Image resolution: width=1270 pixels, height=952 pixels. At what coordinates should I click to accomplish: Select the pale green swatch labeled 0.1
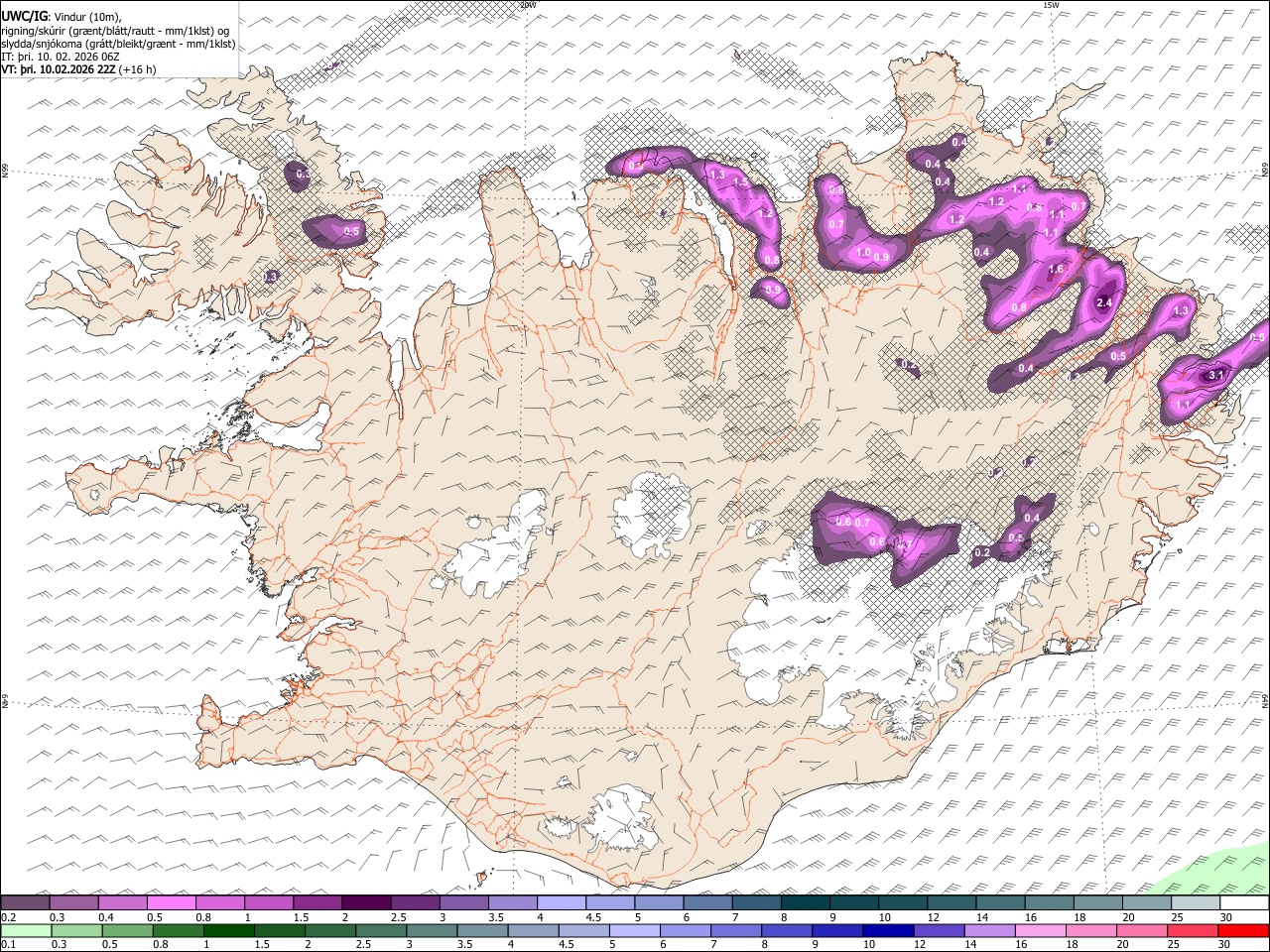click(x=25, y=930)
